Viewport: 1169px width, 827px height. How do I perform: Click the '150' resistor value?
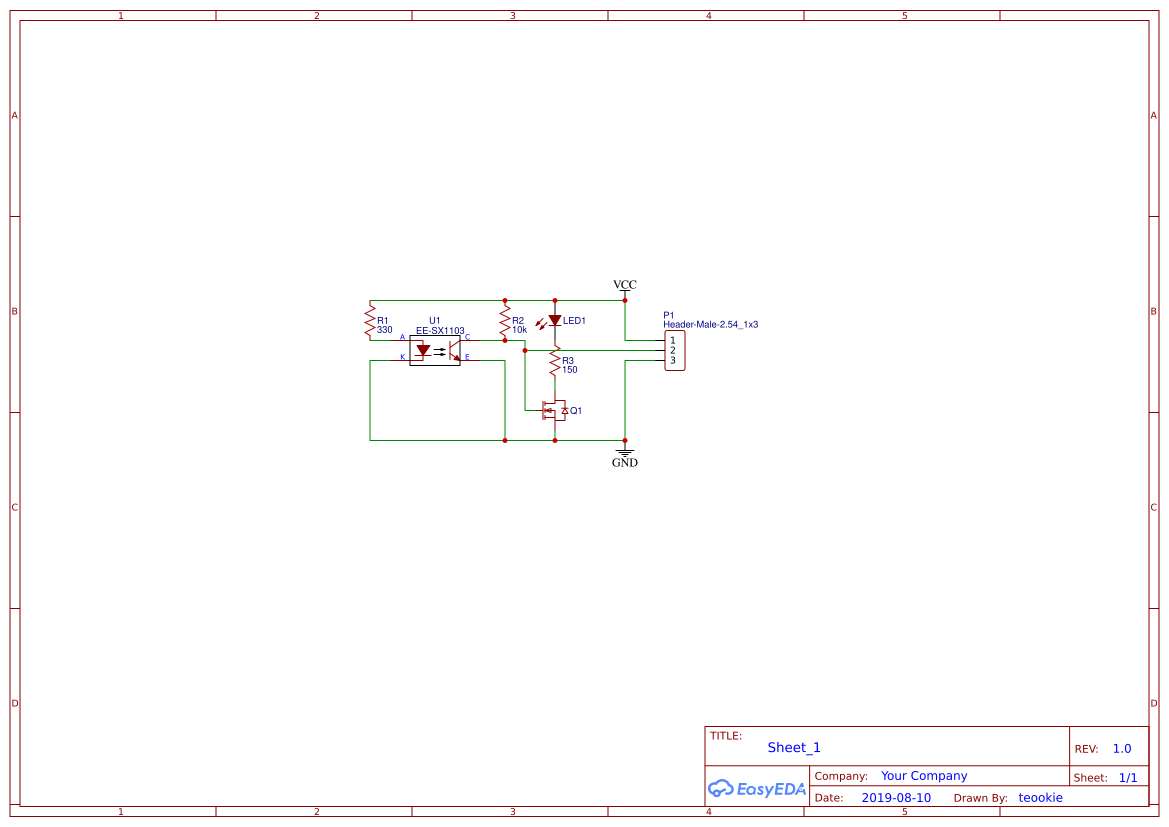570,370
